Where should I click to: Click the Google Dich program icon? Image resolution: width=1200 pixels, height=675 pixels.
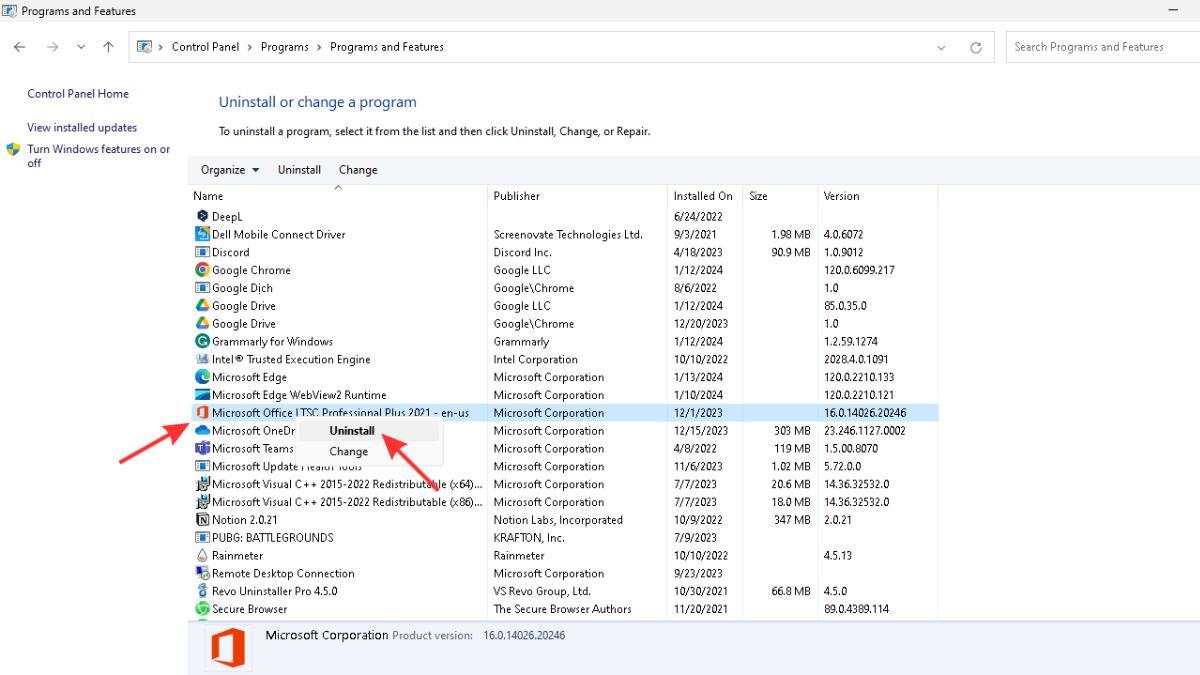[x=202, y=288]
